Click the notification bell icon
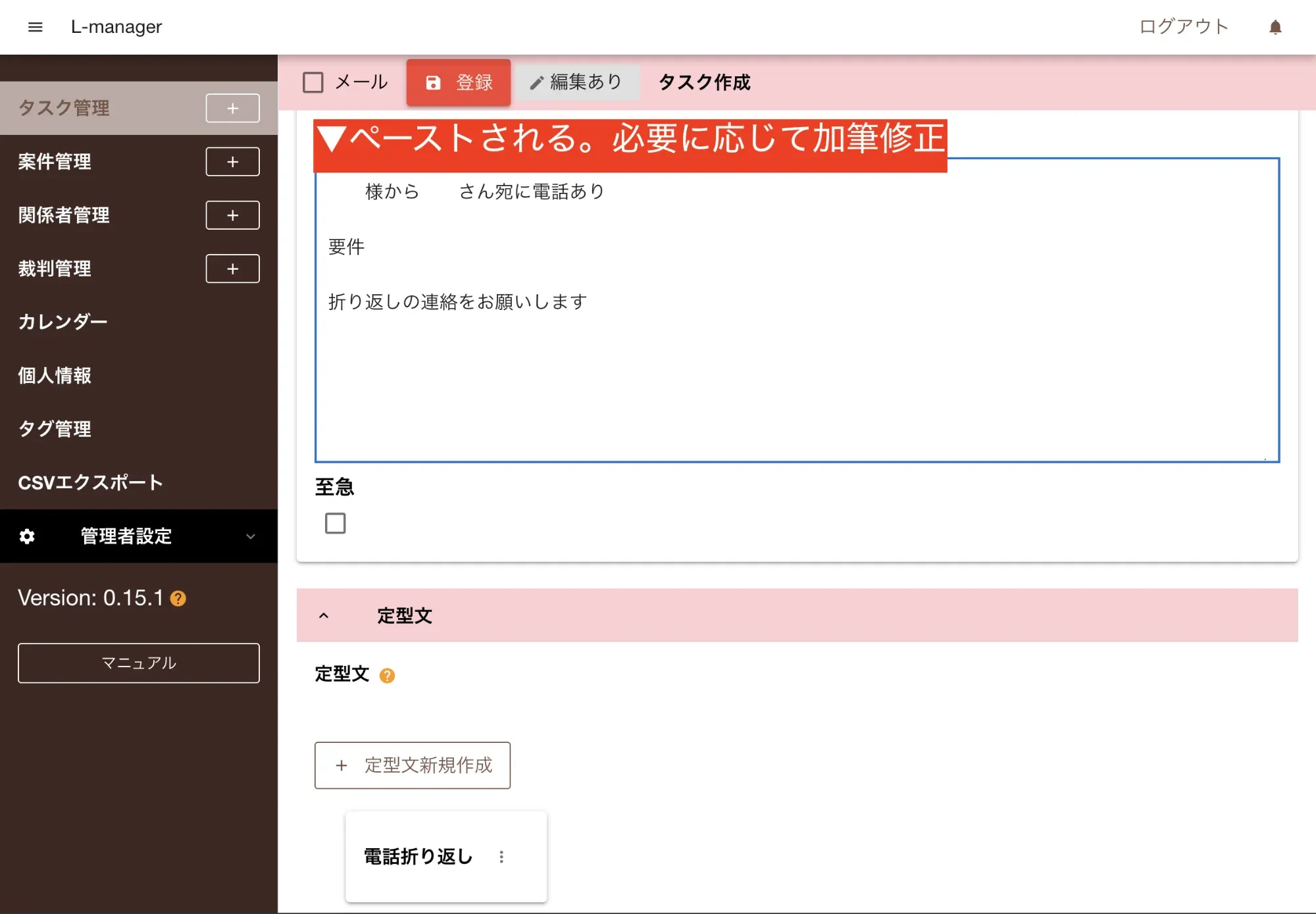This screenshot has width=1316, height=914. (x=1275, y=27)
